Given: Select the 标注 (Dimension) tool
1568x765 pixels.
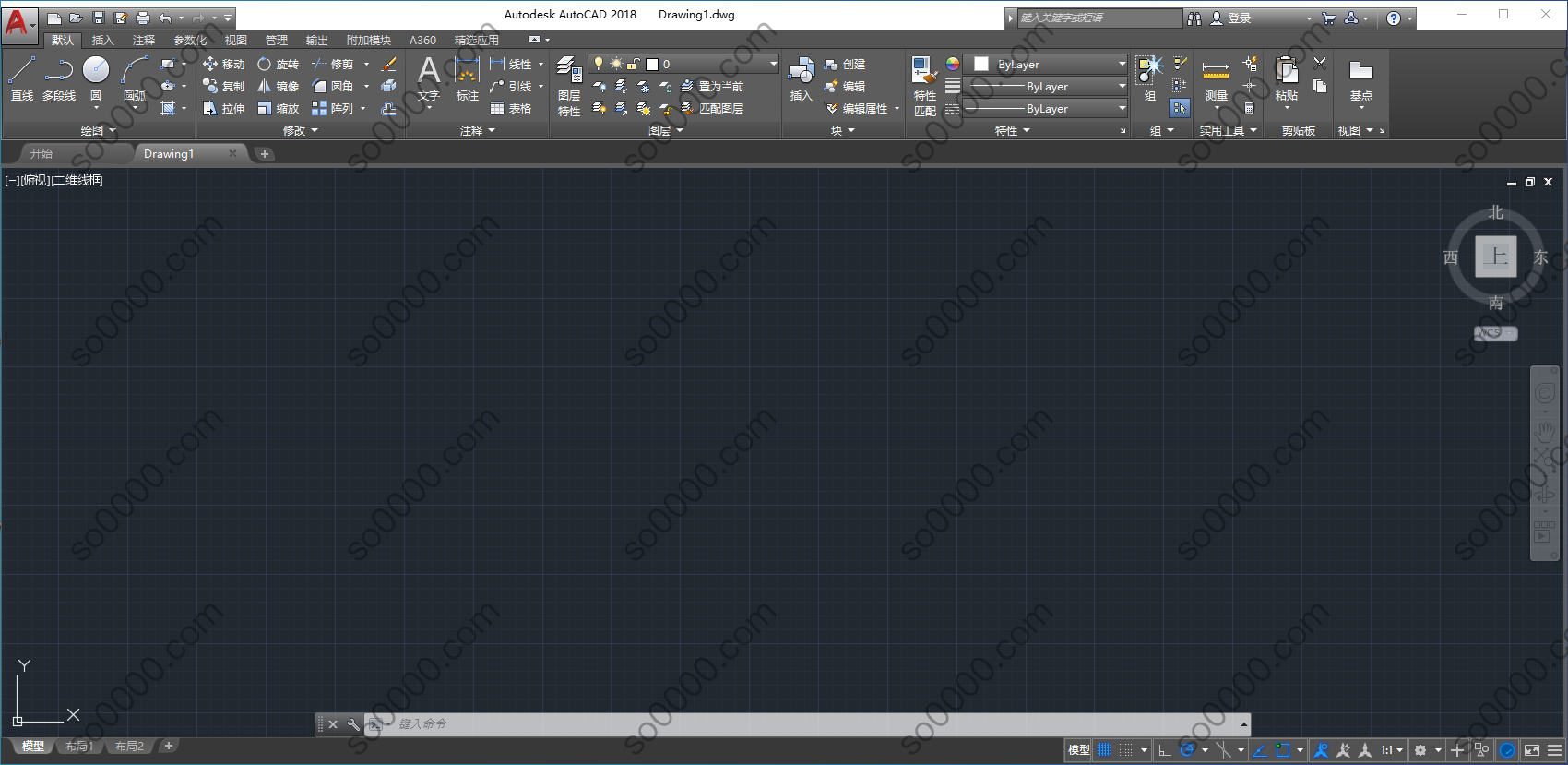Looking at the screenshot, I should 468,78.
